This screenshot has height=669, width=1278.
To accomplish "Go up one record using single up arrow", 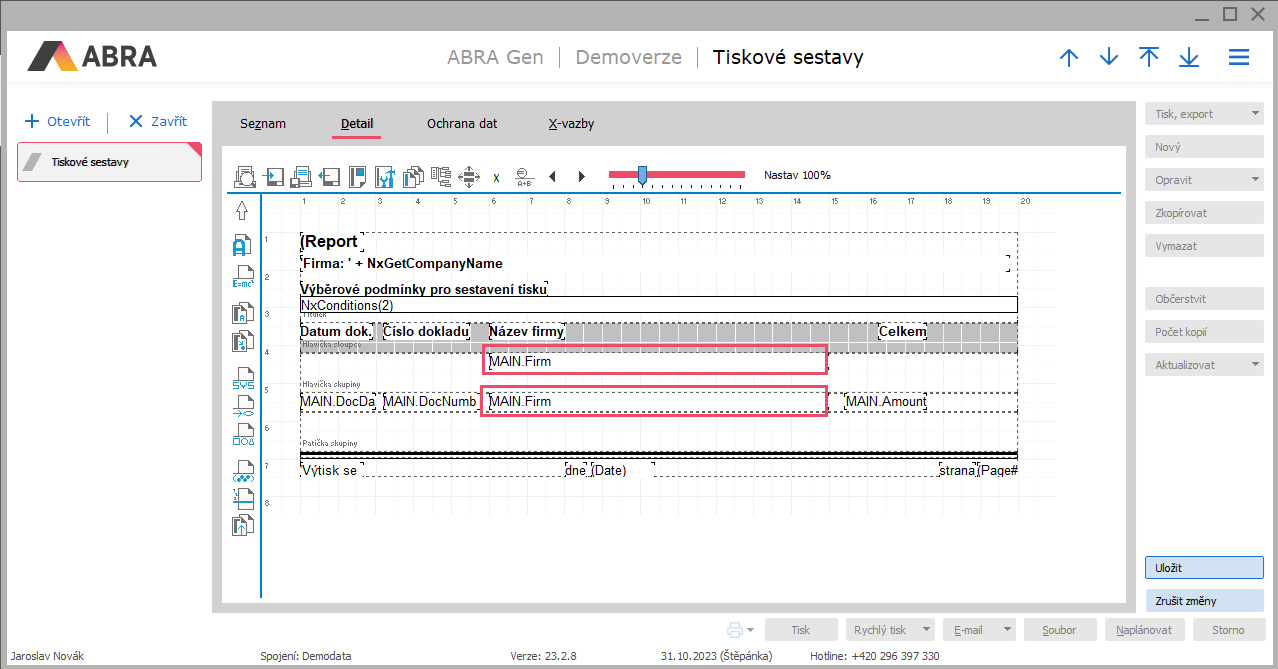I will pos(1069,57).
